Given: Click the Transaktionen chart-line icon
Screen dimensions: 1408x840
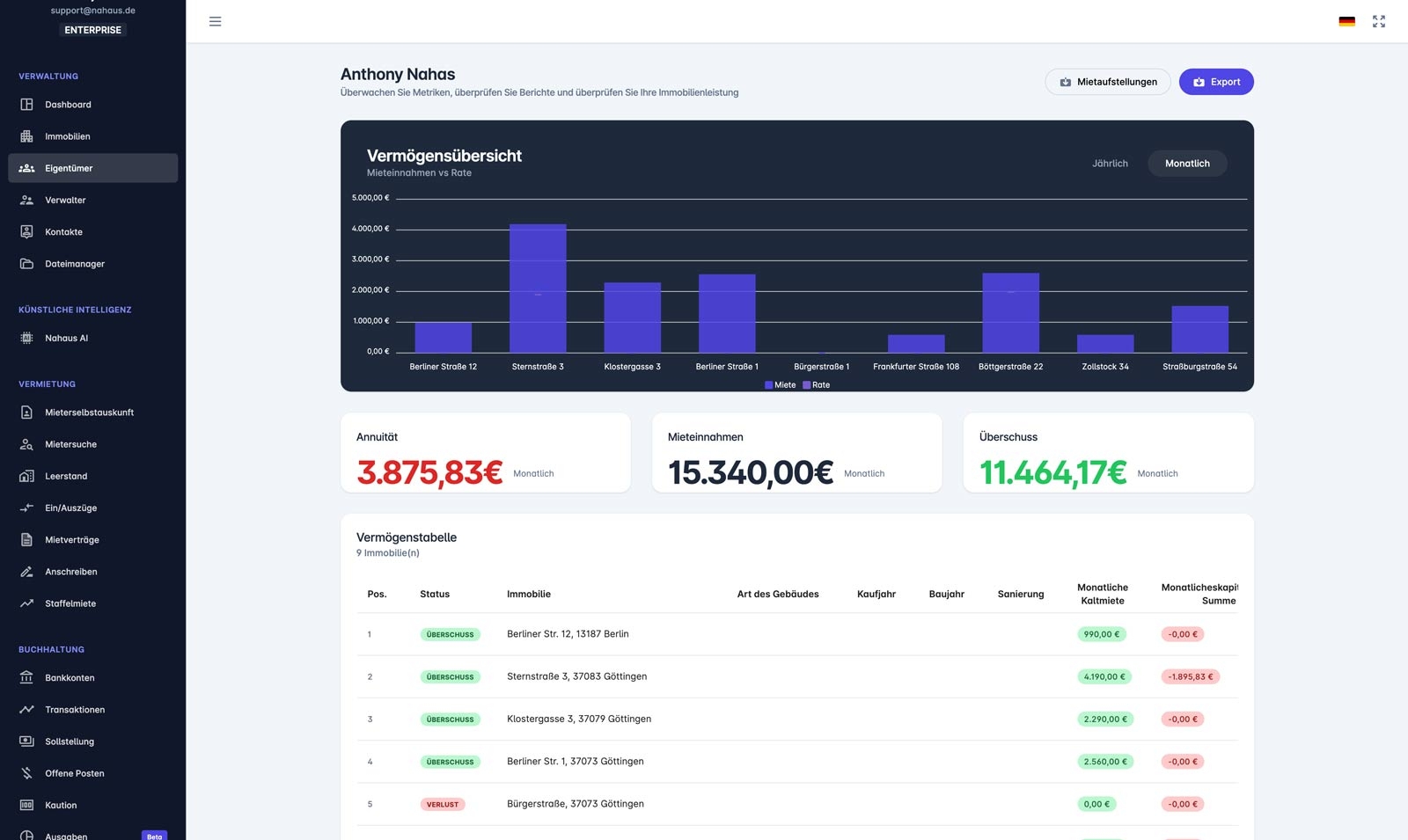Looking at the screenshot, I should click(26, 710).
